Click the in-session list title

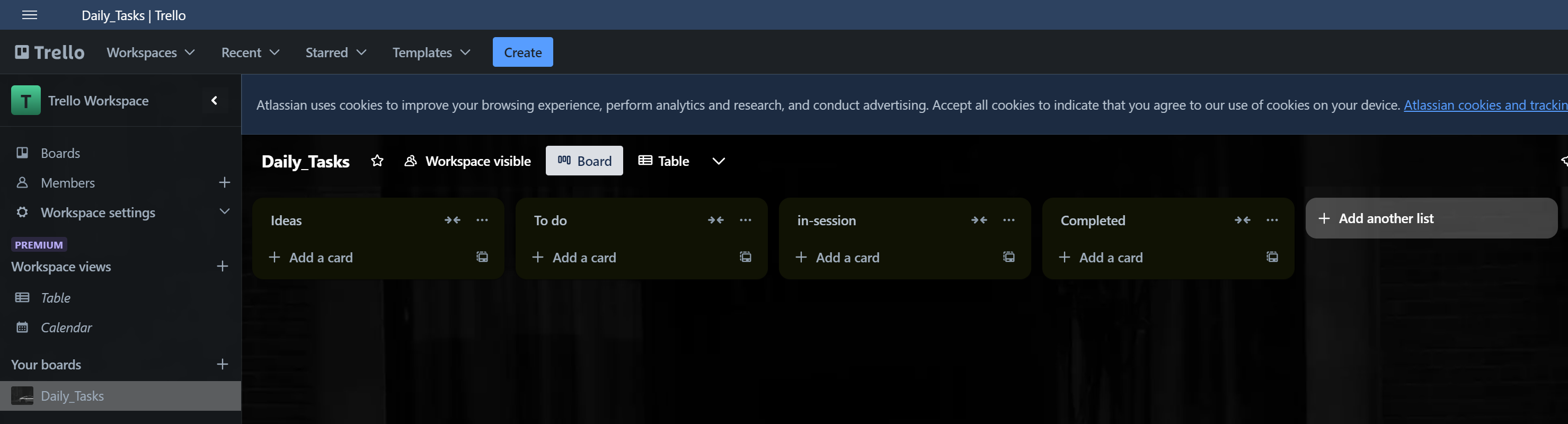(827, 220)
